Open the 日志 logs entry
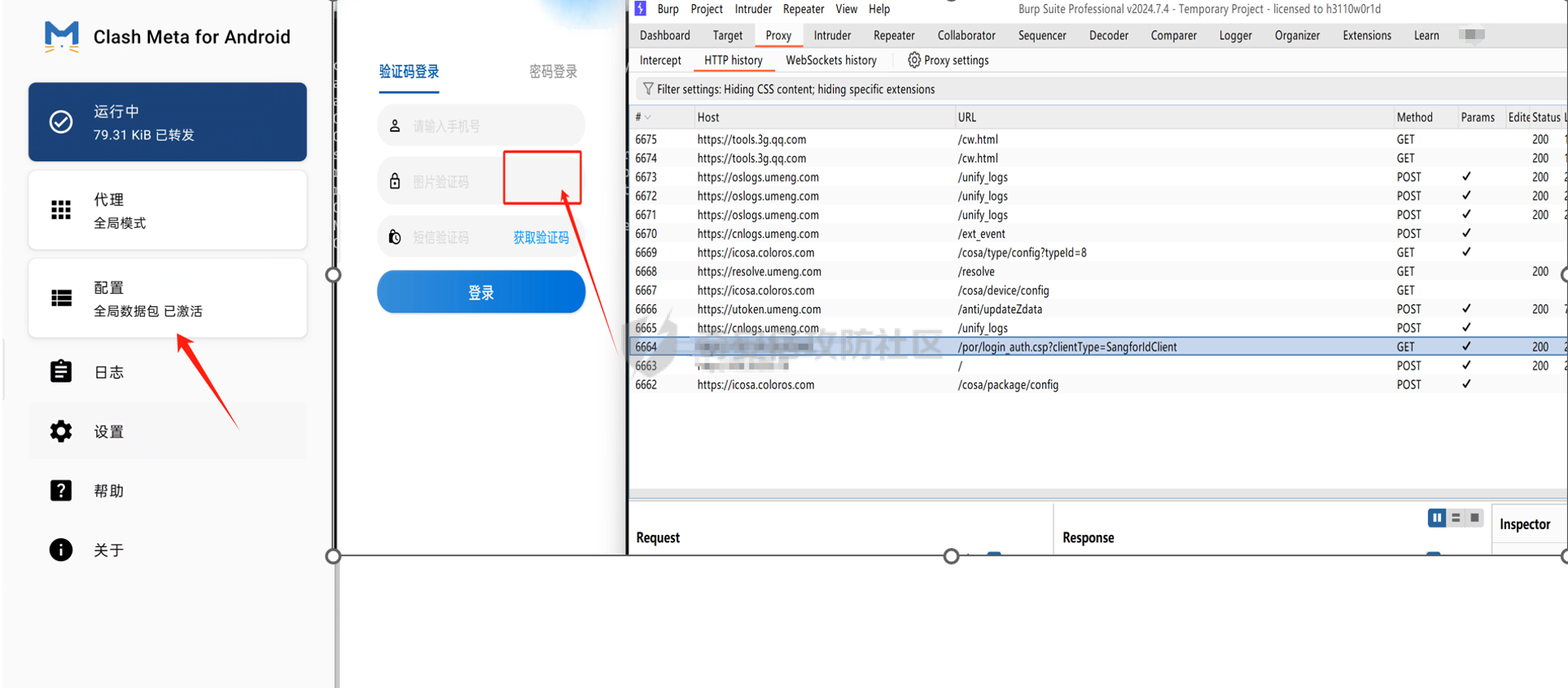The width and height of the screenshot is (1568, 688). [168, 371]
